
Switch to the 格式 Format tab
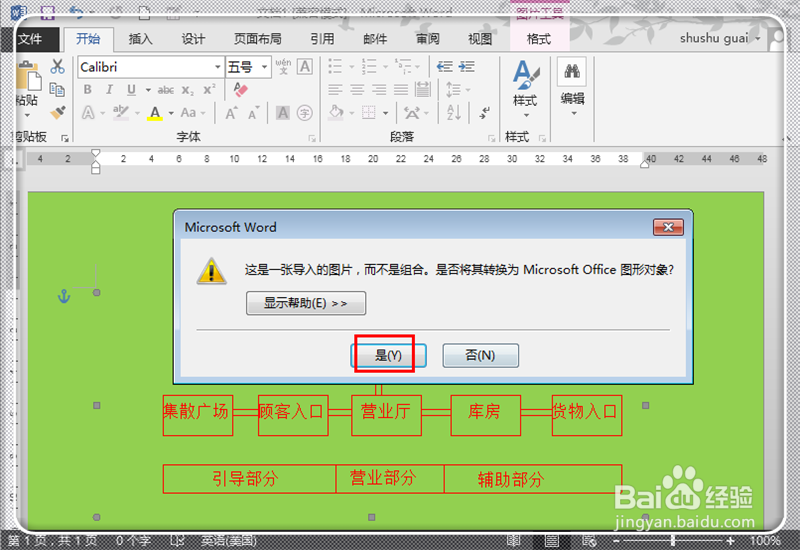point(539,39)
